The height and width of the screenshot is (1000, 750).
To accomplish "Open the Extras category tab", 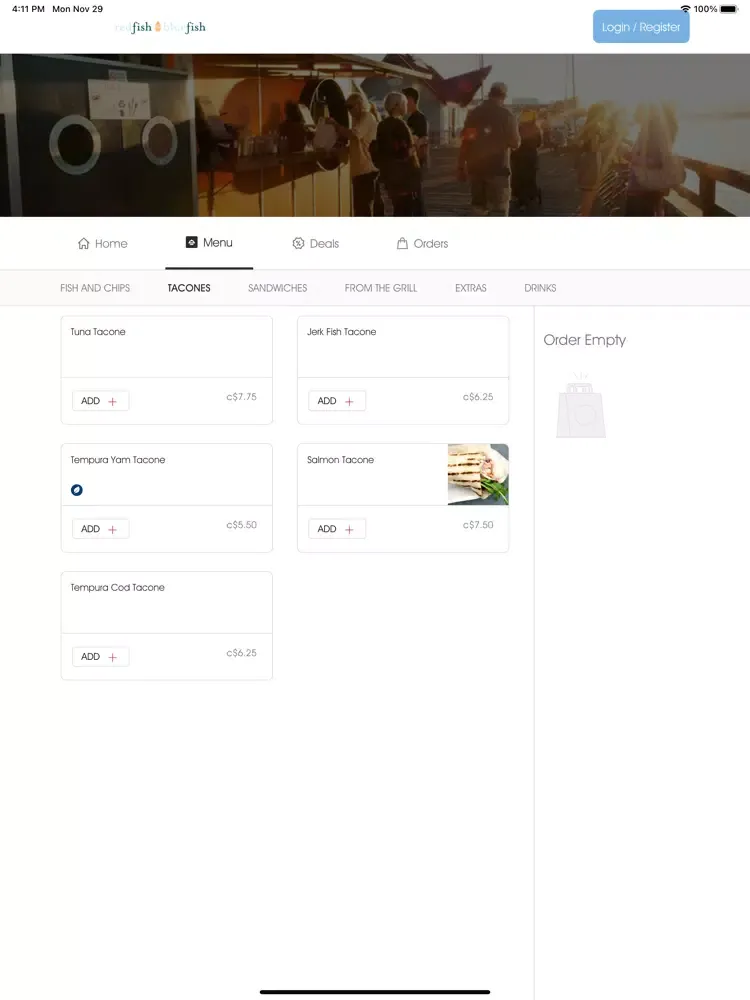I will click(471, 288).
